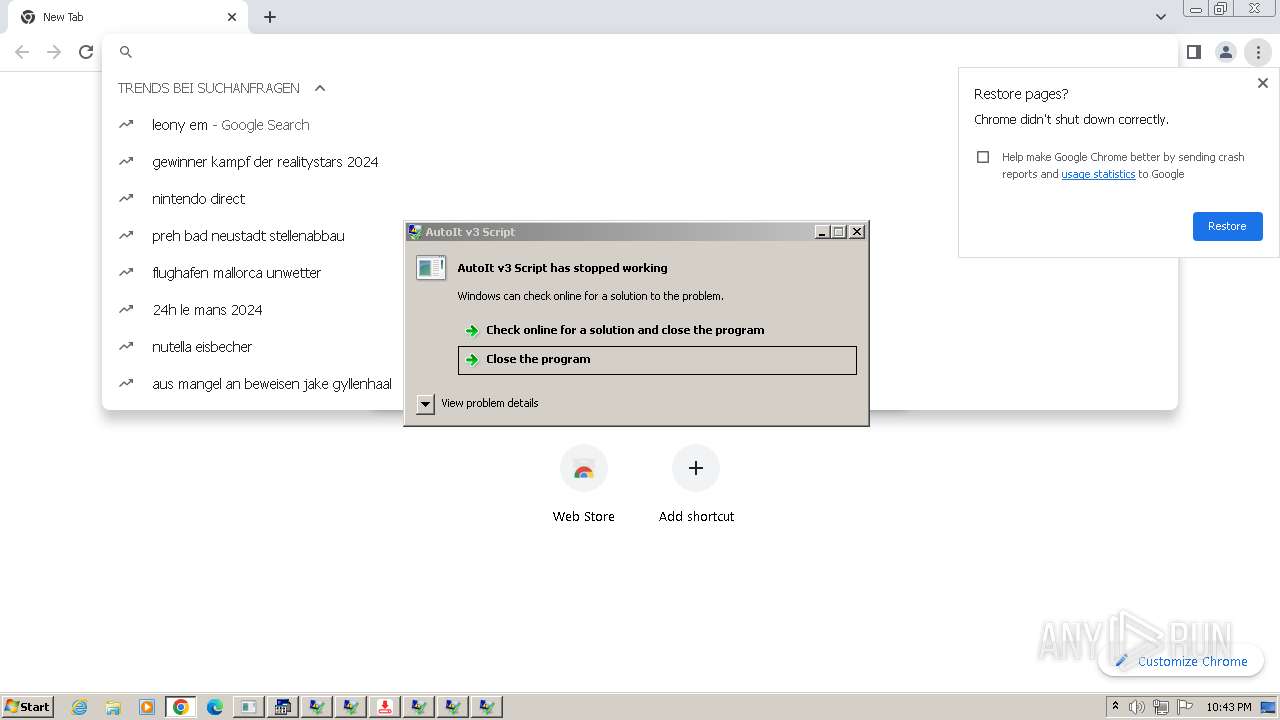Click trend arrow icon beside nutella eisbecher
Viewport: 1280px width, 720px height.
pos(126,346)
